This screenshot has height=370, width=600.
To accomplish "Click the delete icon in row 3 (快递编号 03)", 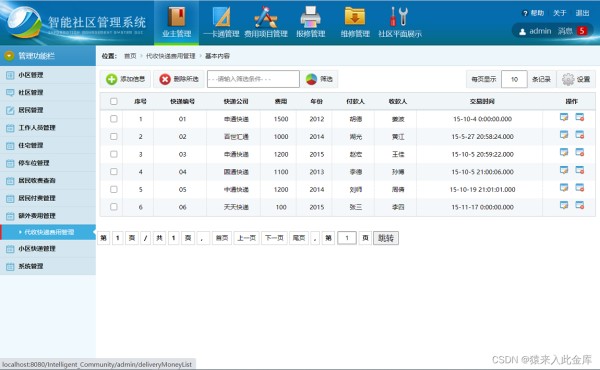I will tap(580, 152).
